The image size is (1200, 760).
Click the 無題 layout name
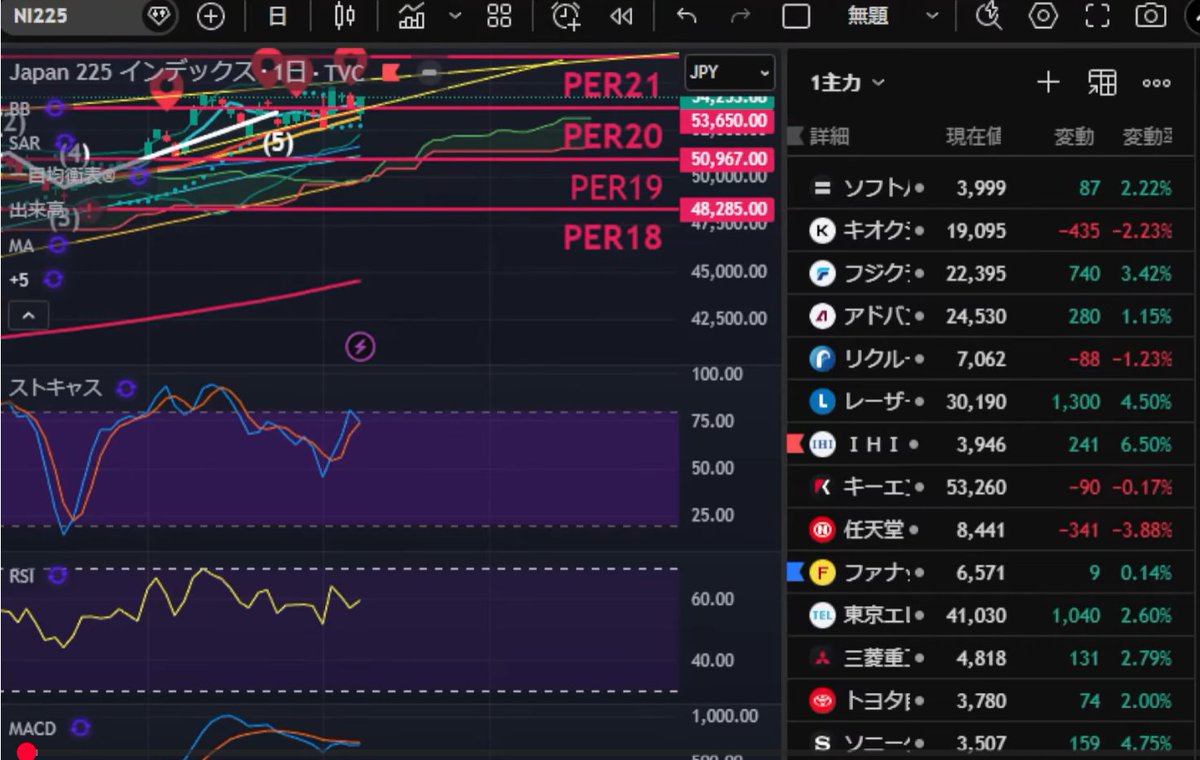coord(867,16)
